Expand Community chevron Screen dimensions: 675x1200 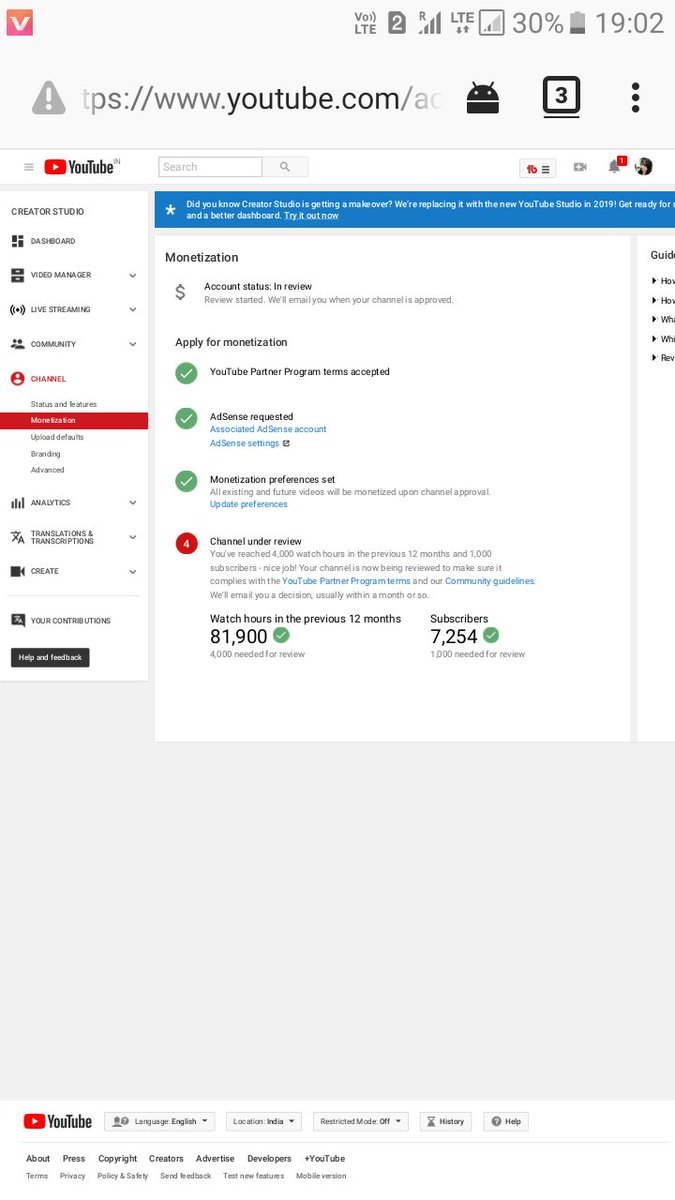(133, 344)
